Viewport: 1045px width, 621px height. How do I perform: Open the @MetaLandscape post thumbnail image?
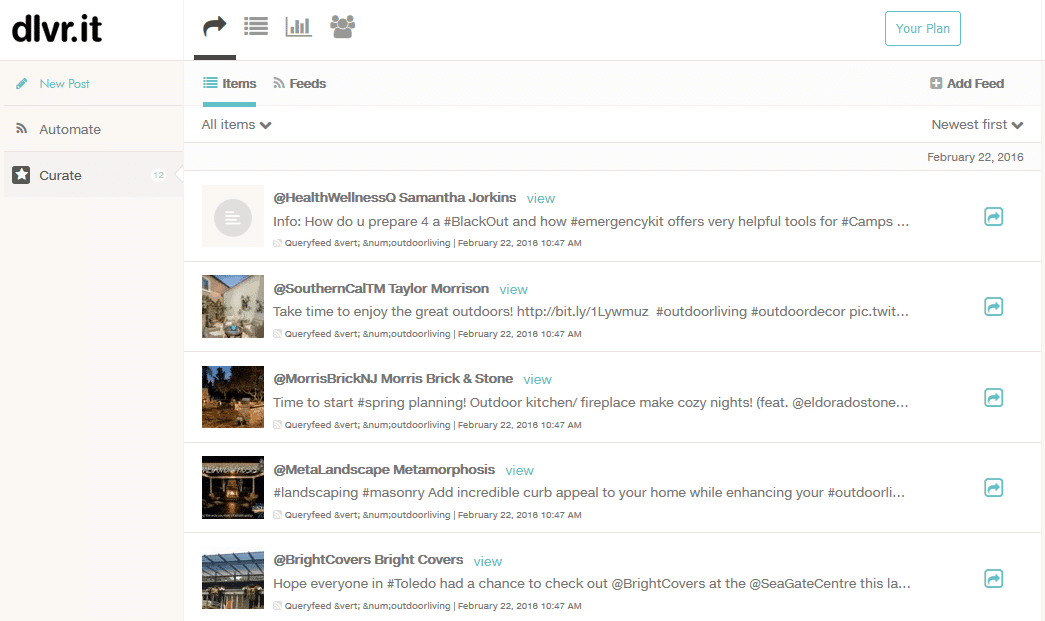point(232,488)
